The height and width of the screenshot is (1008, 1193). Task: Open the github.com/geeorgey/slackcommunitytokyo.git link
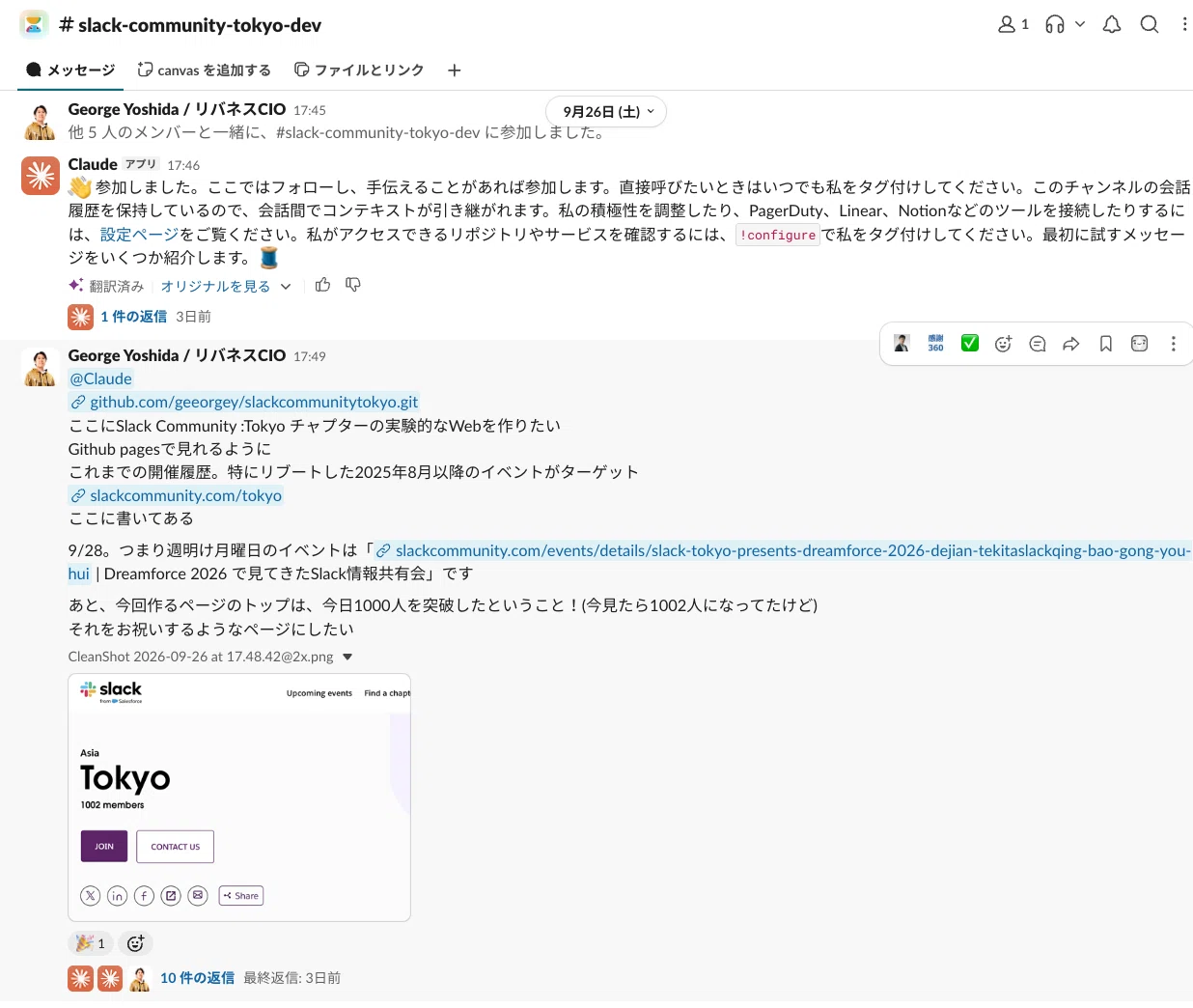tap(244, 402)
